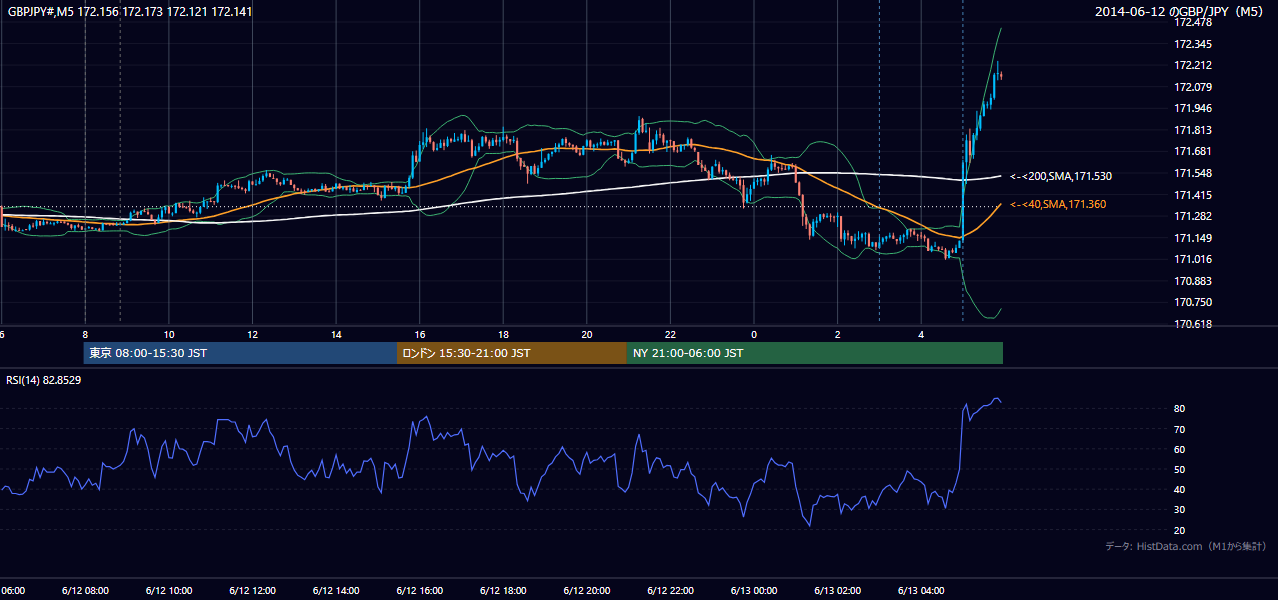Image resolution: width=1278 pixels, height=600 pixels.
Task: Click price axis label 172.079
Action: click(1193, 87)
